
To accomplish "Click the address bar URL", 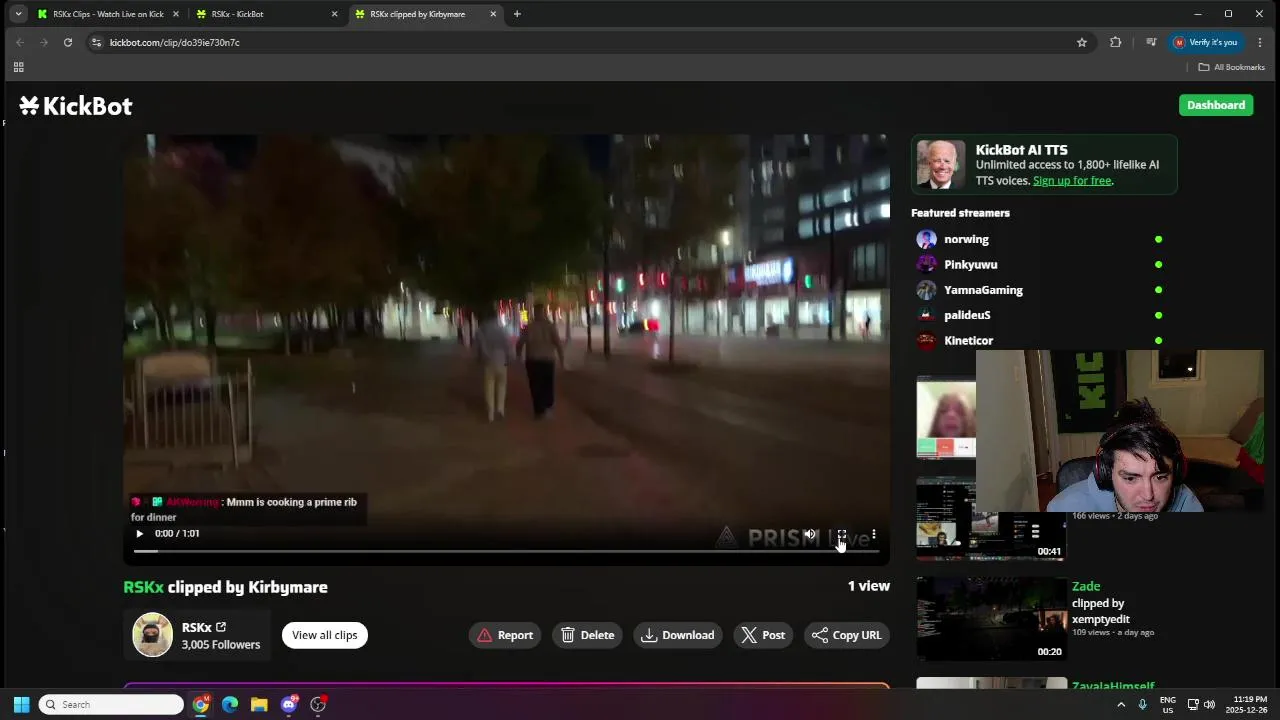I will [174, 43].
